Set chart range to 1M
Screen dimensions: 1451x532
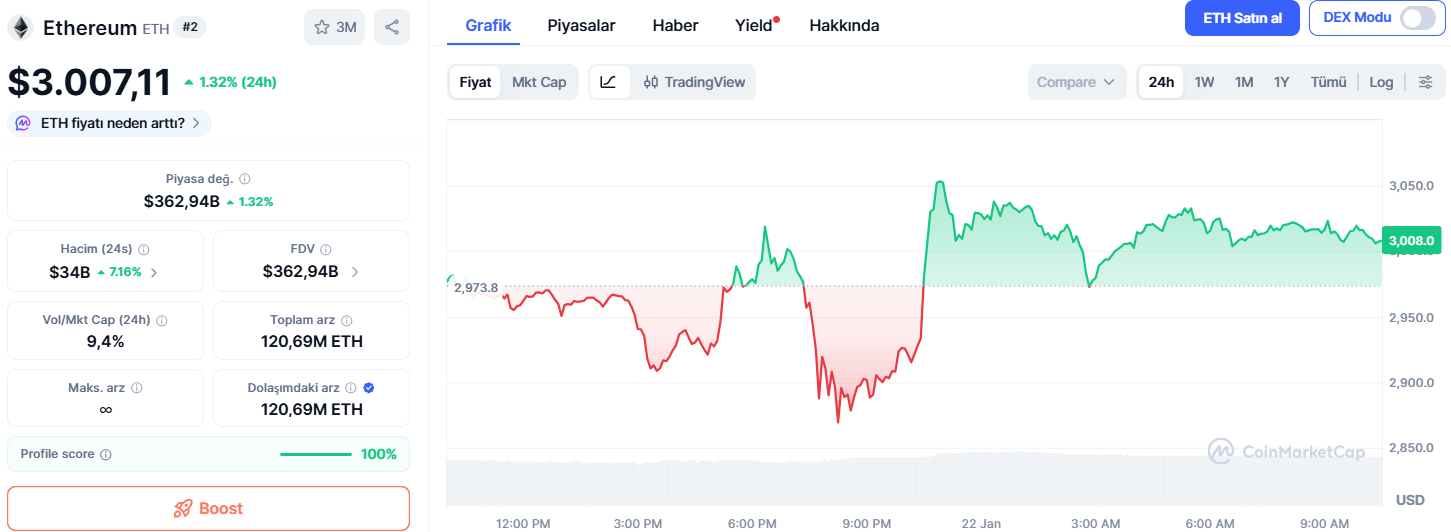1244,82
